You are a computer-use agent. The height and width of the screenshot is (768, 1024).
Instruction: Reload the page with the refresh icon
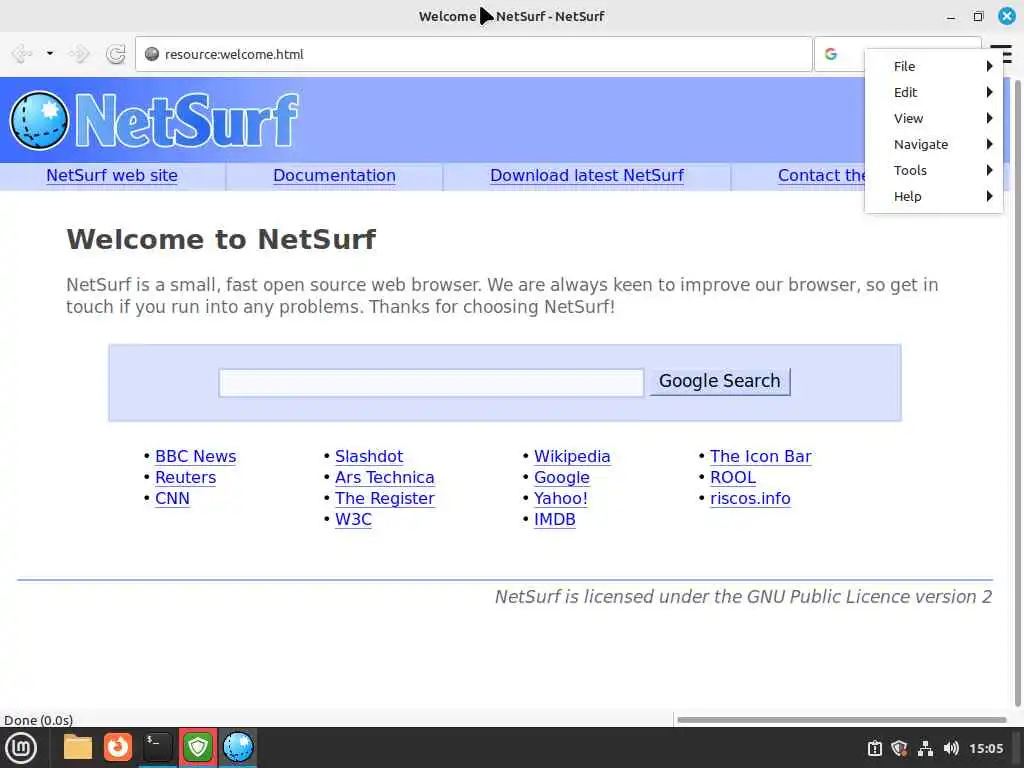coord(116,54)
